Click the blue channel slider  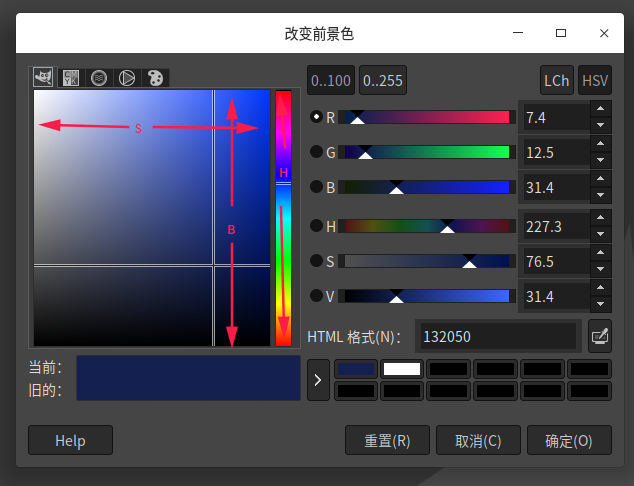[x=427, y=187]
